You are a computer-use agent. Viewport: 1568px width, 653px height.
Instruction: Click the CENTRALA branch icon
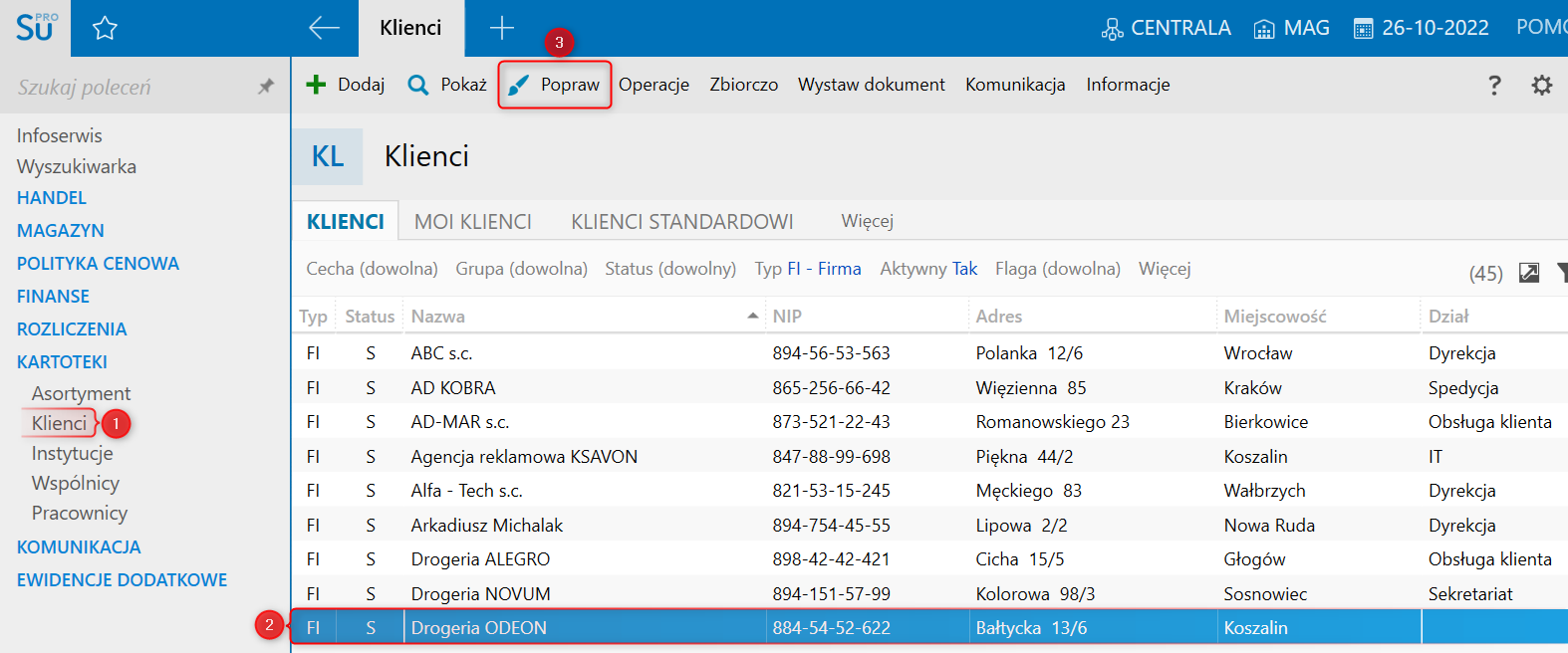pyautogui.click(x=1112, y=29)
